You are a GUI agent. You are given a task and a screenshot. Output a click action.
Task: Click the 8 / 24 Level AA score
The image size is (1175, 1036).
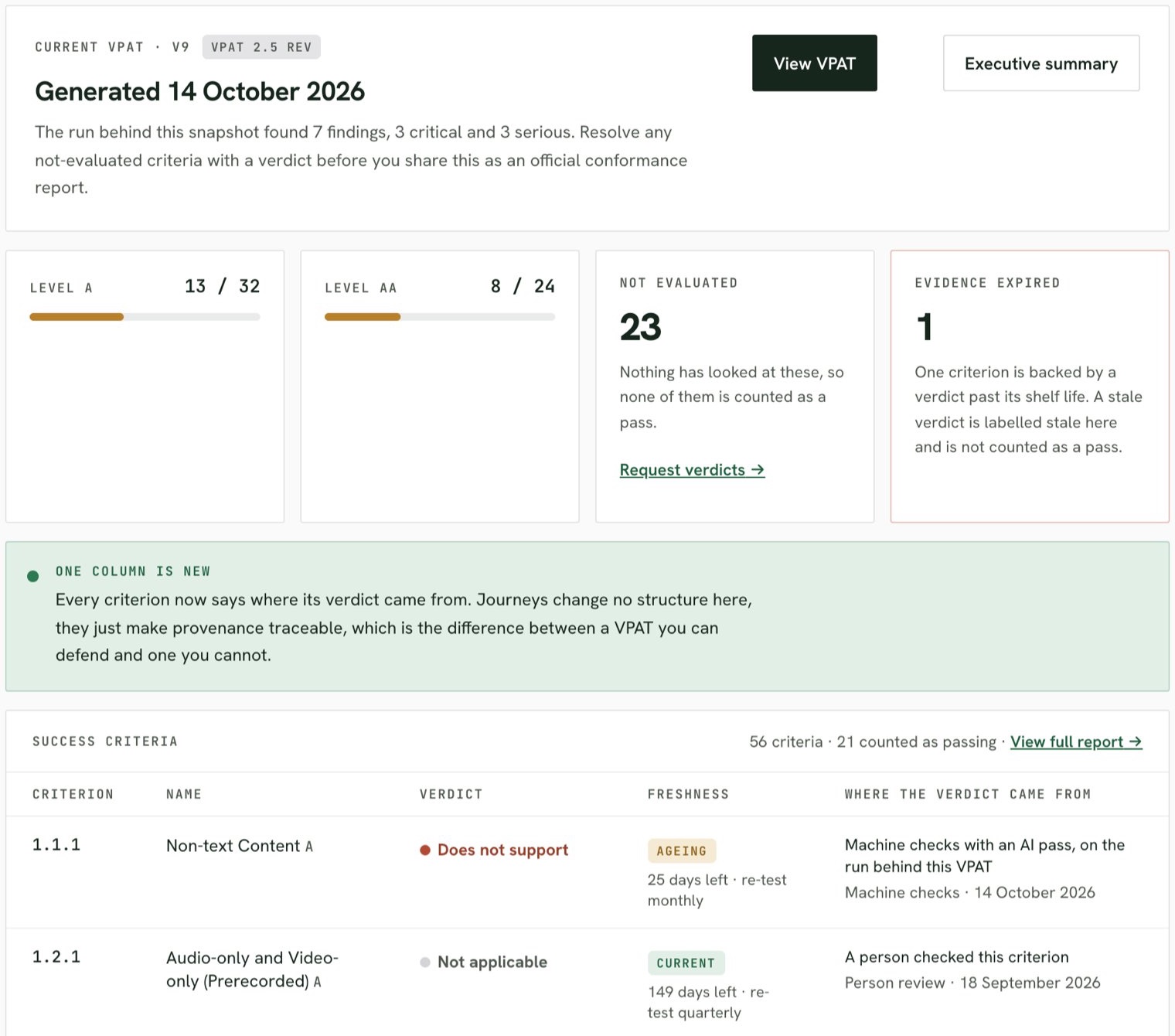point(523,287)
